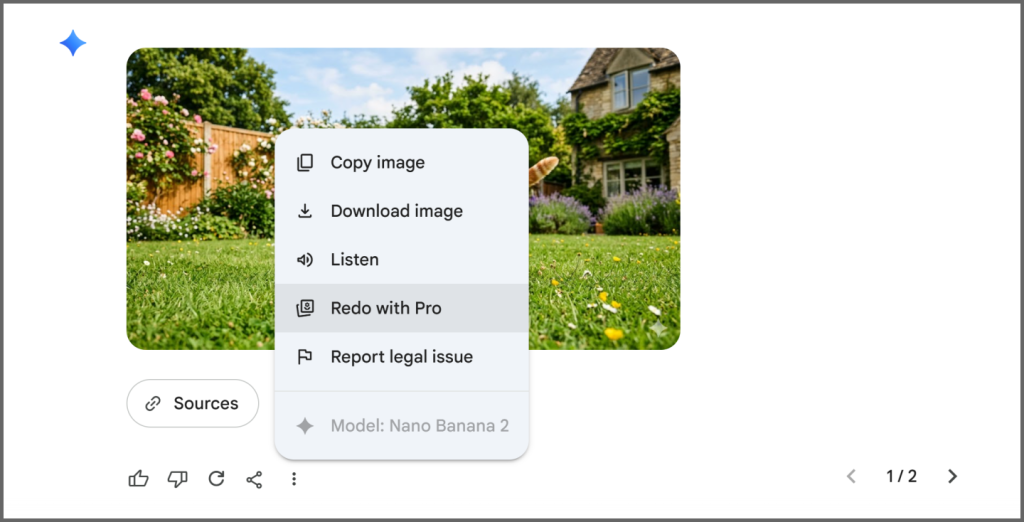
Task: Click Model: Nano Banana 2 label
Action: pyautogui.click(x=419, y=426)
